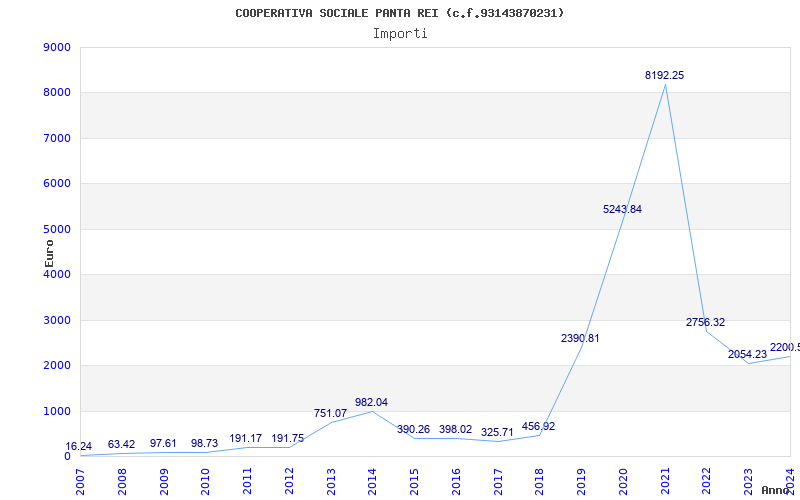This screenshot has width=800, height=500.
Task: Select the 63.42 data label
Action: pos(121,445)
